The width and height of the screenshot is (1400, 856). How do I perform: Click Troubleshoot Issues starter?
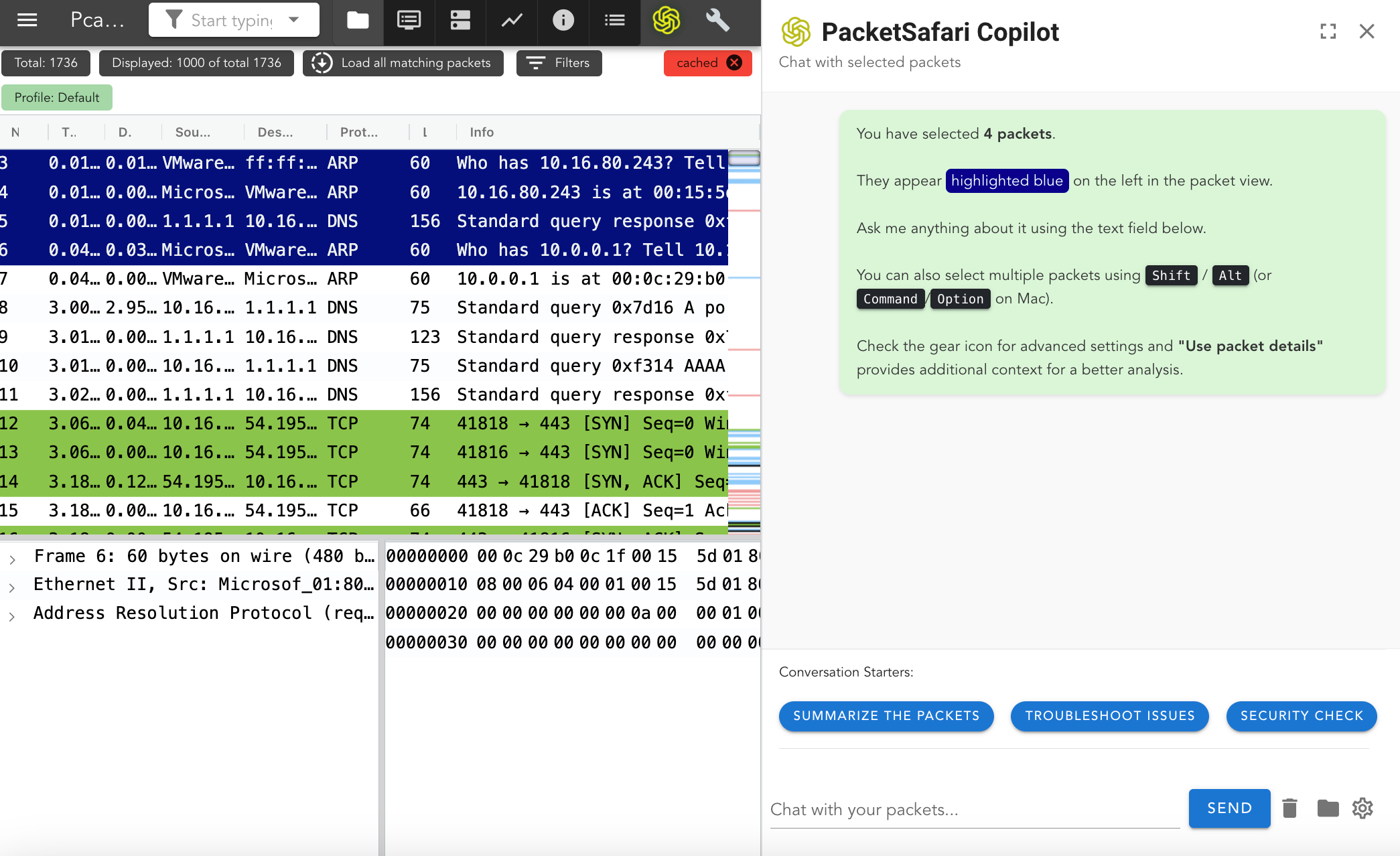coord(1110,716)
